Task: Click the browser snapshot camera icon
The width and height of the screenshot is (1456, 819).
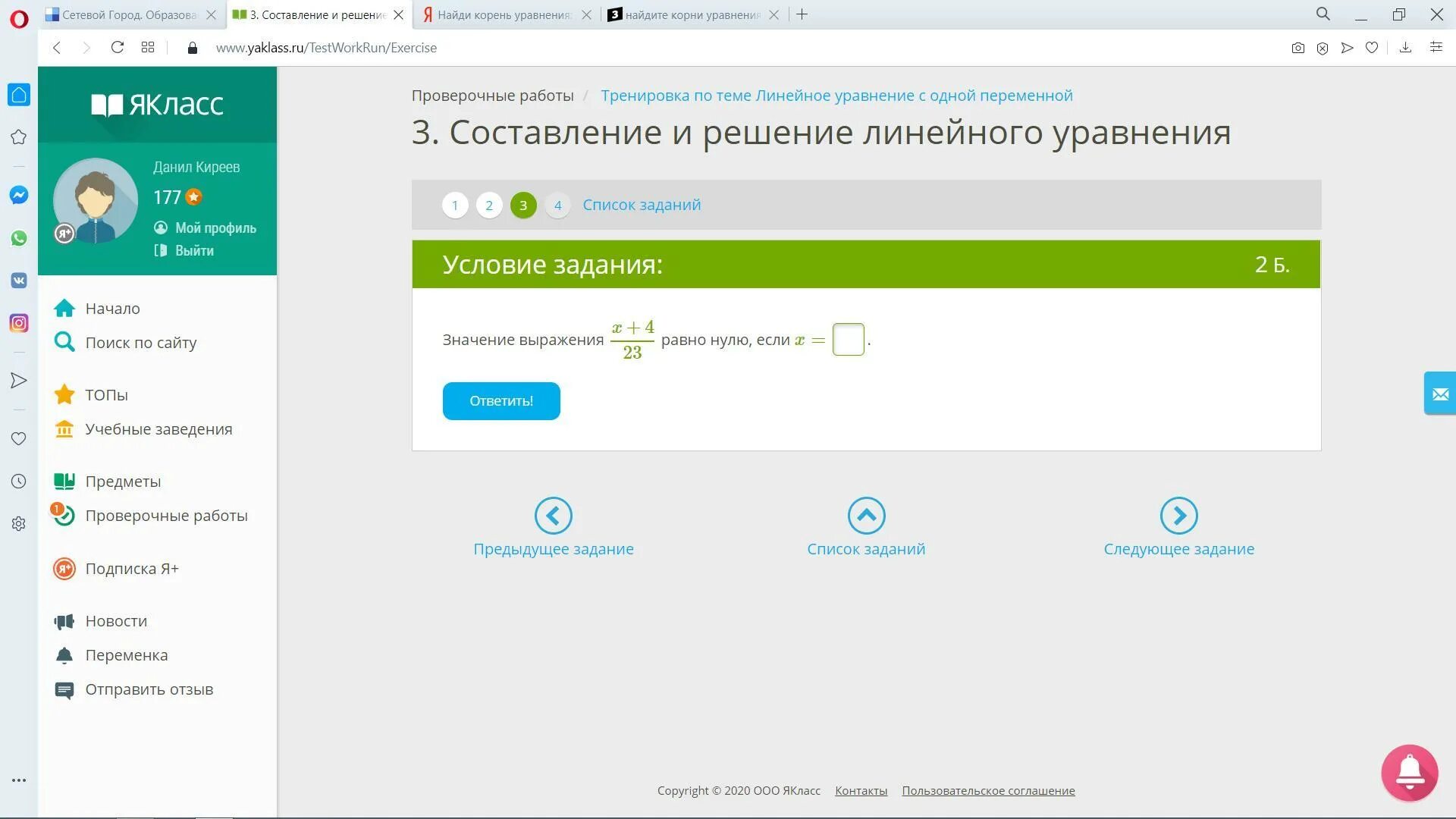Action: point(1298,48)
